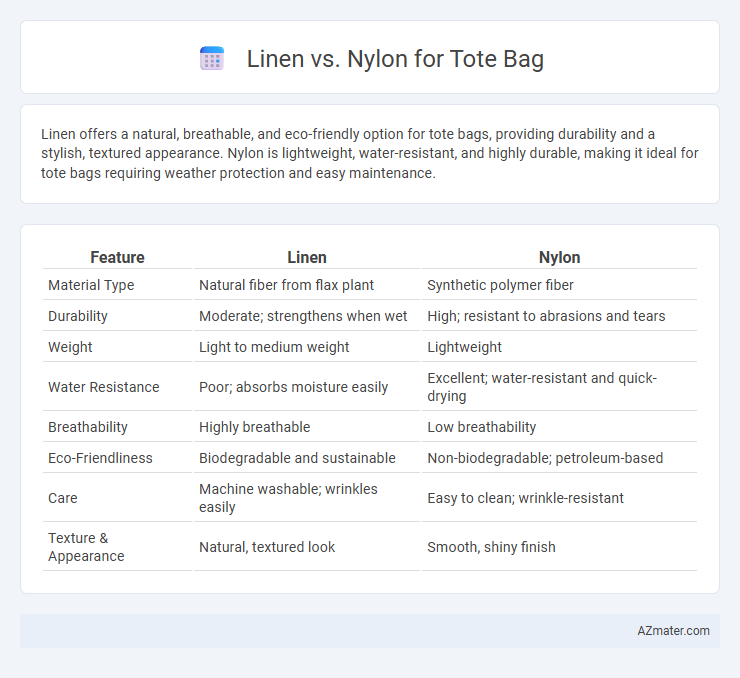Click the 'Linen' column header
Viewport: 740px width, 678px height.
(x=307, y=257)
